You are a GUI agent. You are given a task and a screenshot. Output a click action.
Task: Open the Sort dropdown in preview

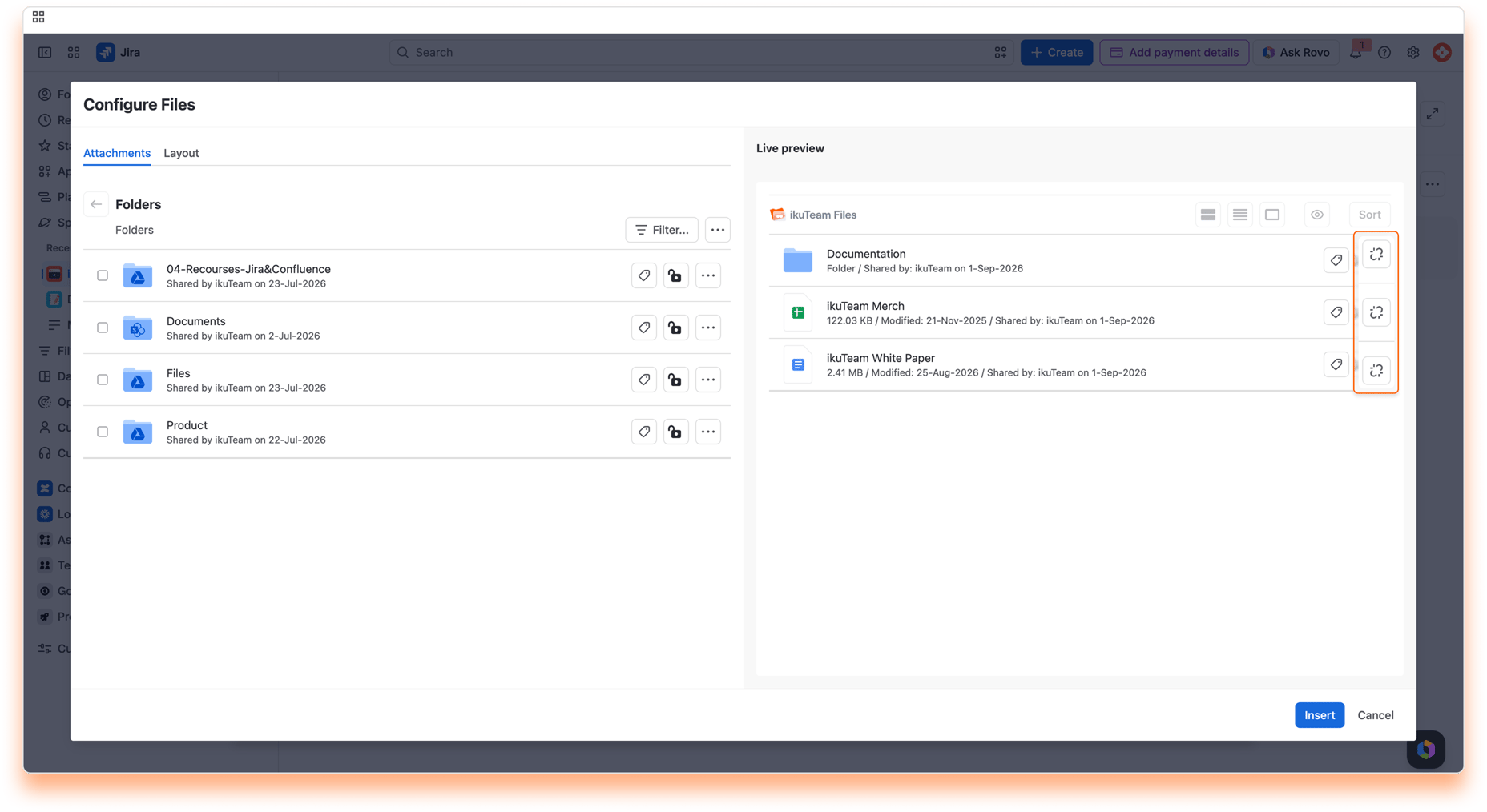(x=1369, y=215)
